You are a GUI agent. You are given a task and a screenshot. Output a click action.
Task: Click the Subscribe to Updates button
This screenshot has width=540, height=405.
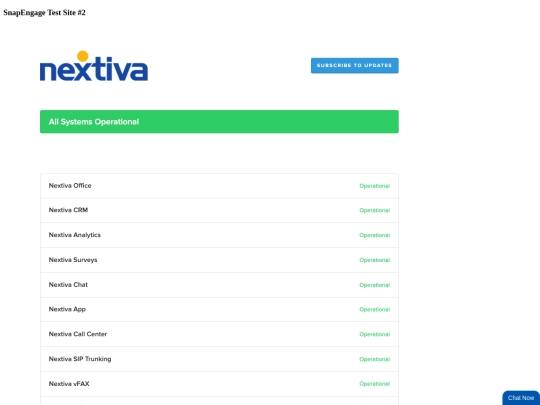click(x=355, y=65)
